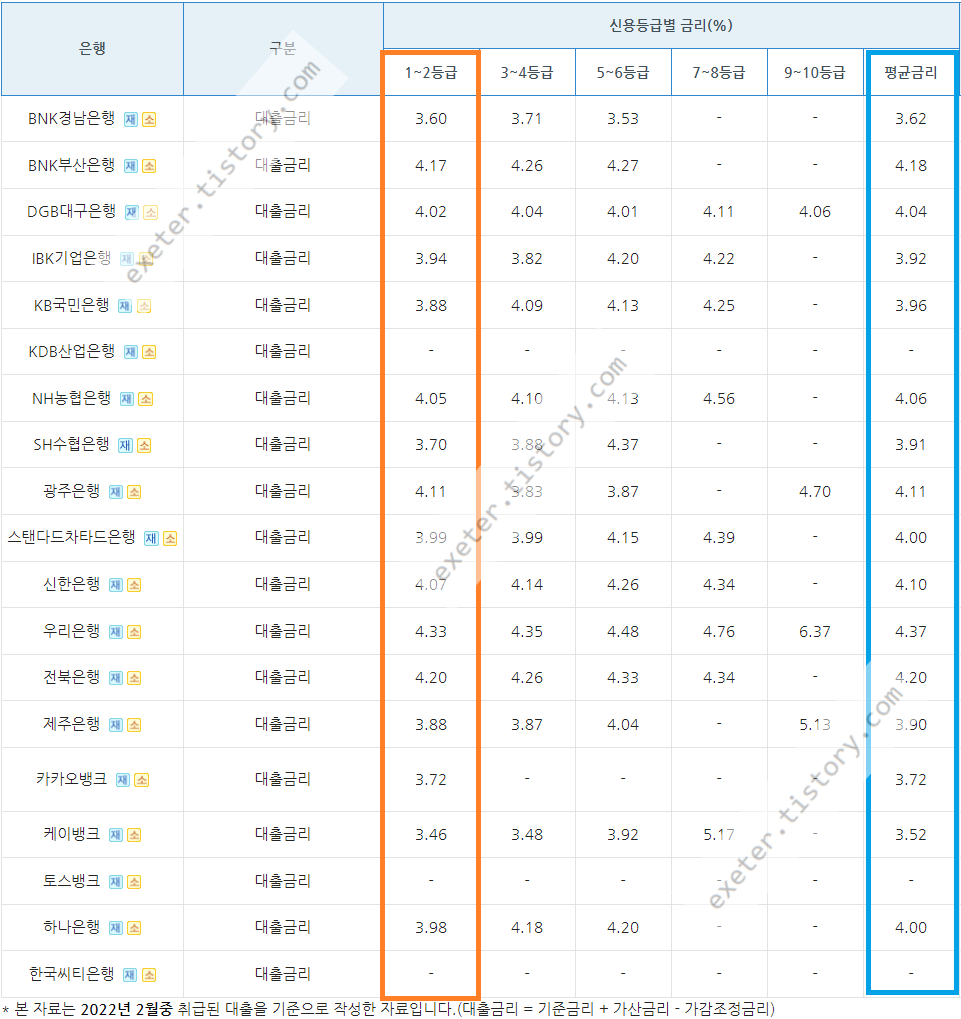This screenshot has width=961, height=1019.
Task: Click the 은행 column header
Action: point(92,49)
